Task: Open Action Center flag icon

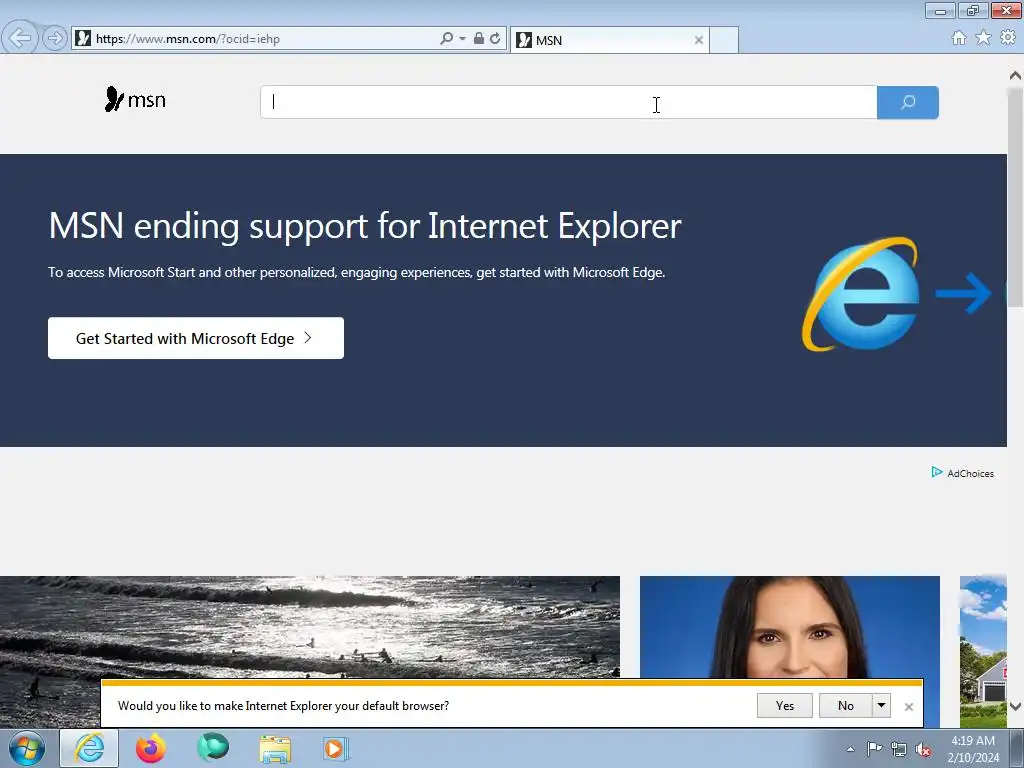Action: [x=874, y=749]
